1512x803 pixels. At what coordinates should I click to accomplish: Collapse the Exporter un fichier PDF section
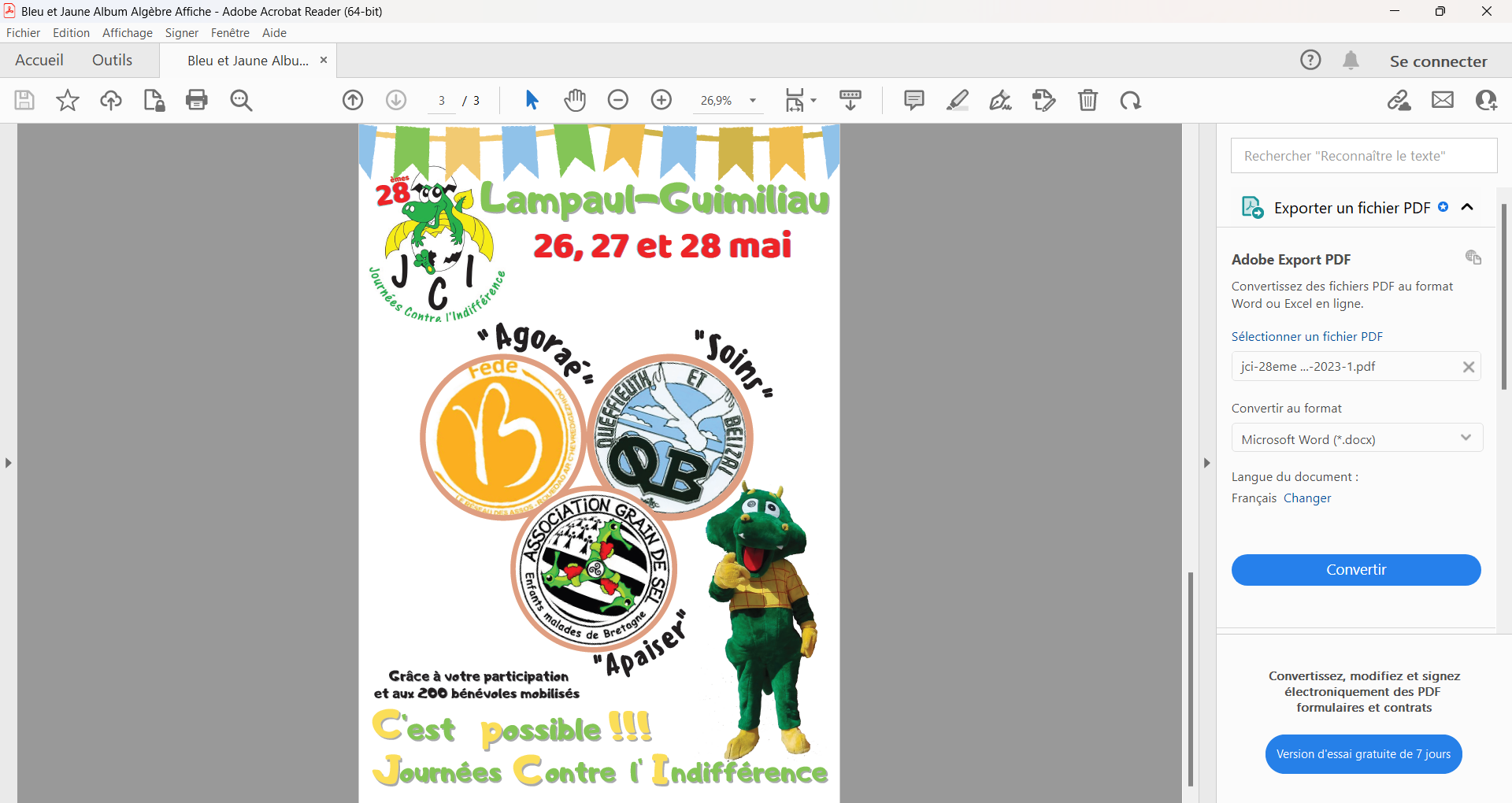pyautogui.click(x=1467, y=207)
